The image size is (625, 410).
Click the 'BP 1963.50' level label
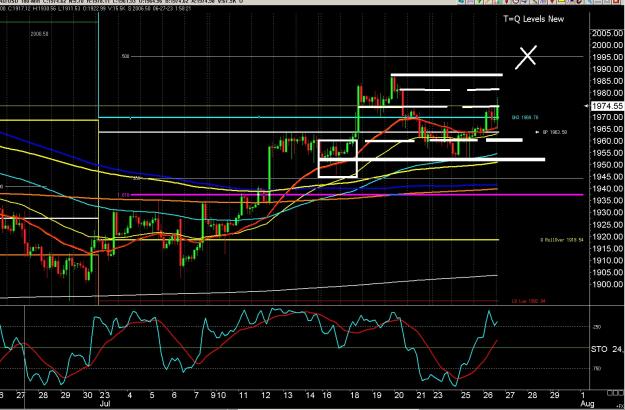coord(554,132)
